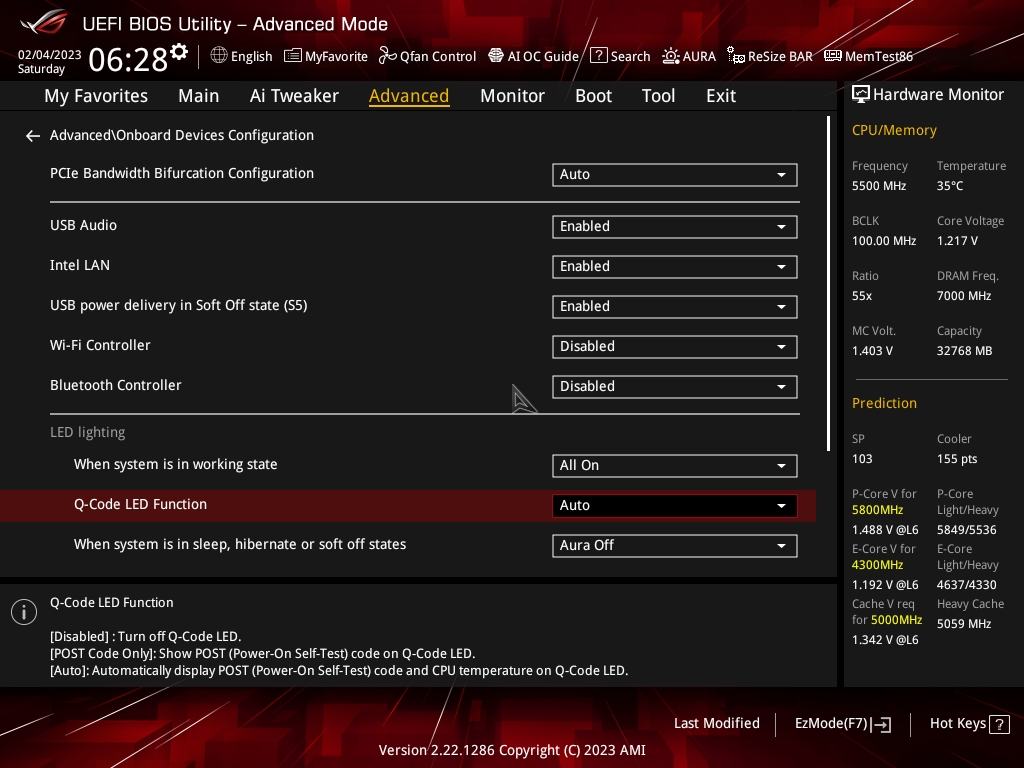Click the ROG logo icon
The width and height of the screenshot is (1024, 768).
coord(43,22)
